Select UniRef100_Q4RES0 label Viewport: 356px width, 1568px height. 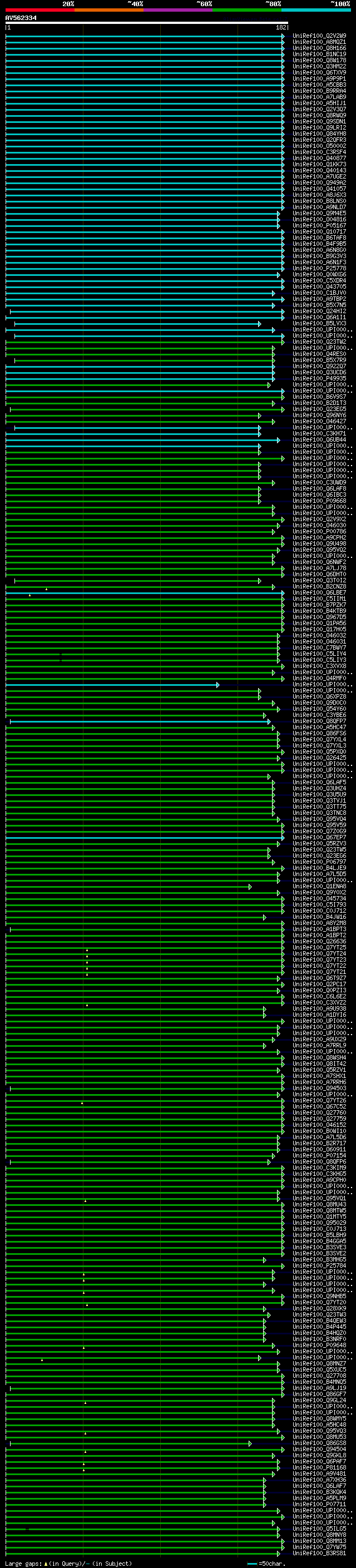[319, 354]
